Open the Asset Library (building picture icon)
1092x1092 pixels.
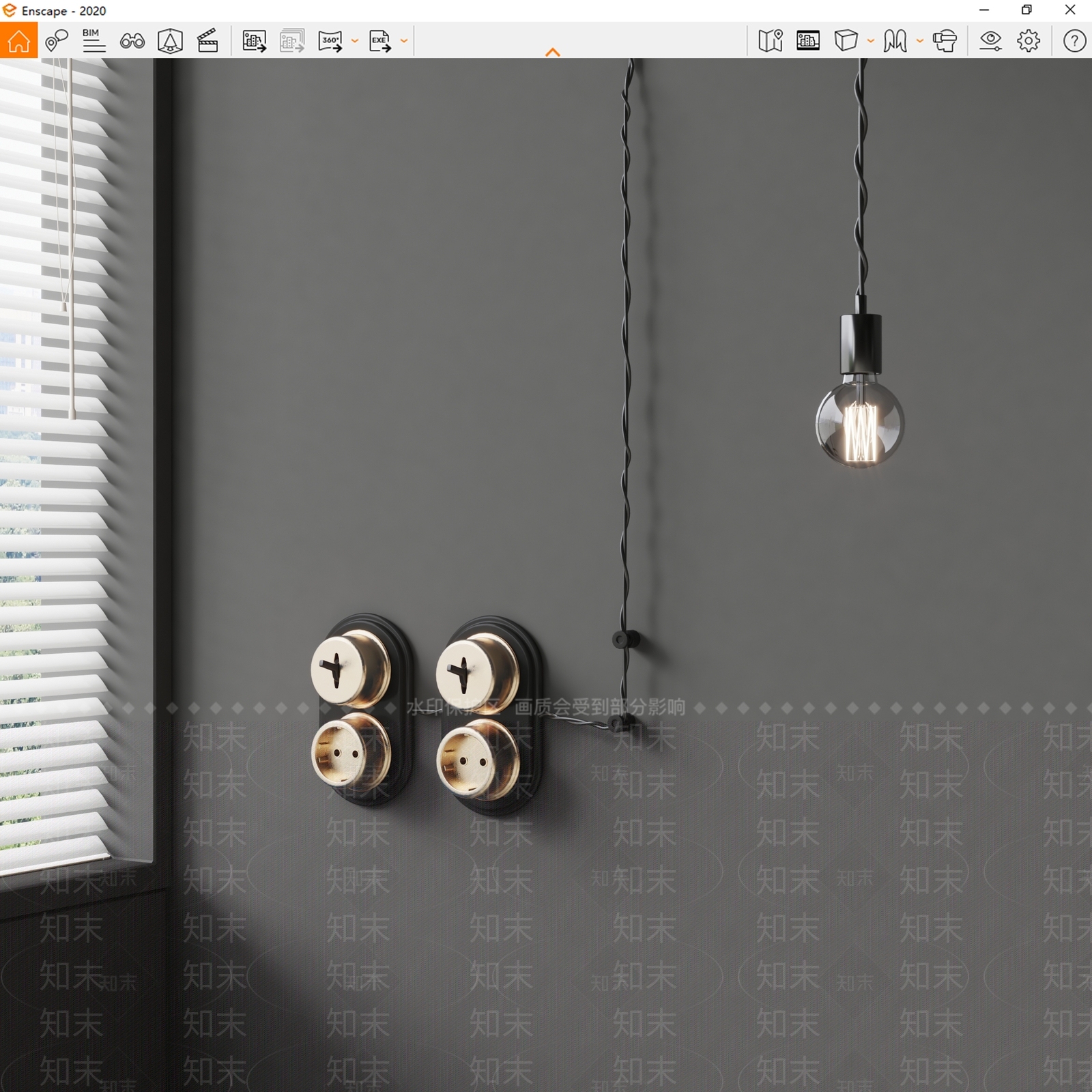pyautogui.click(x=808, y=41)
